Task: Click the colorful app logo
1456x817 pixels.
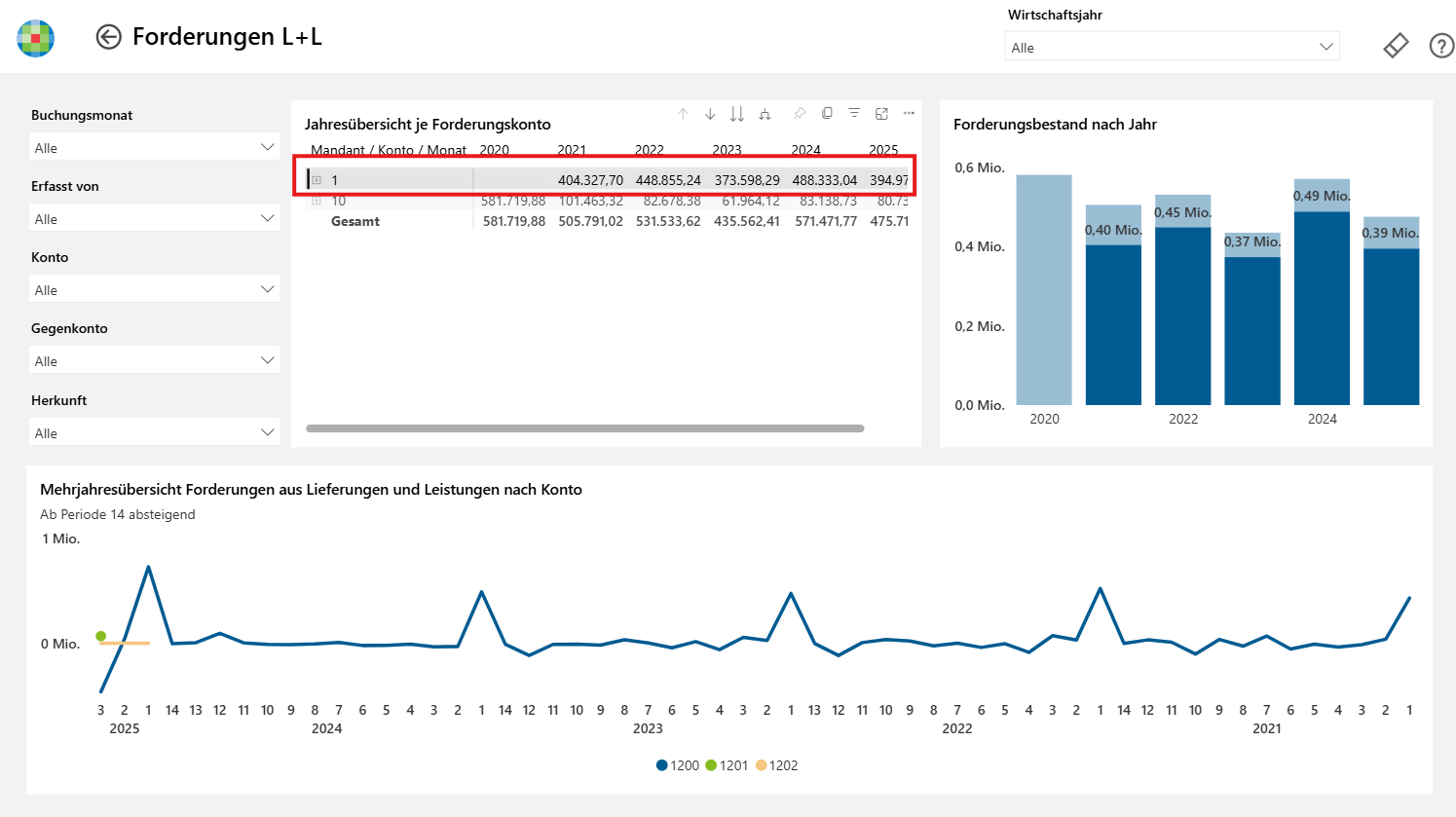Action: [x=35, y=38]
